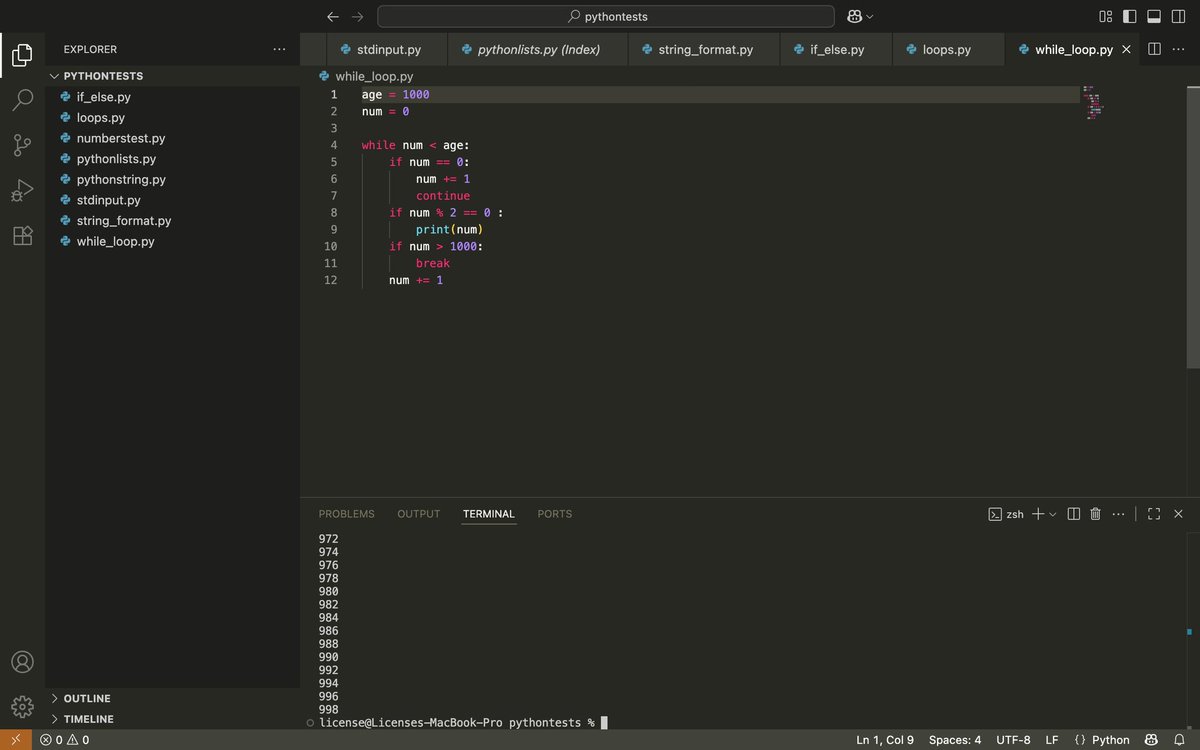Screen dimensions: 1200x750
Task: Go back with the left arrow
Action: click(333, 16)
